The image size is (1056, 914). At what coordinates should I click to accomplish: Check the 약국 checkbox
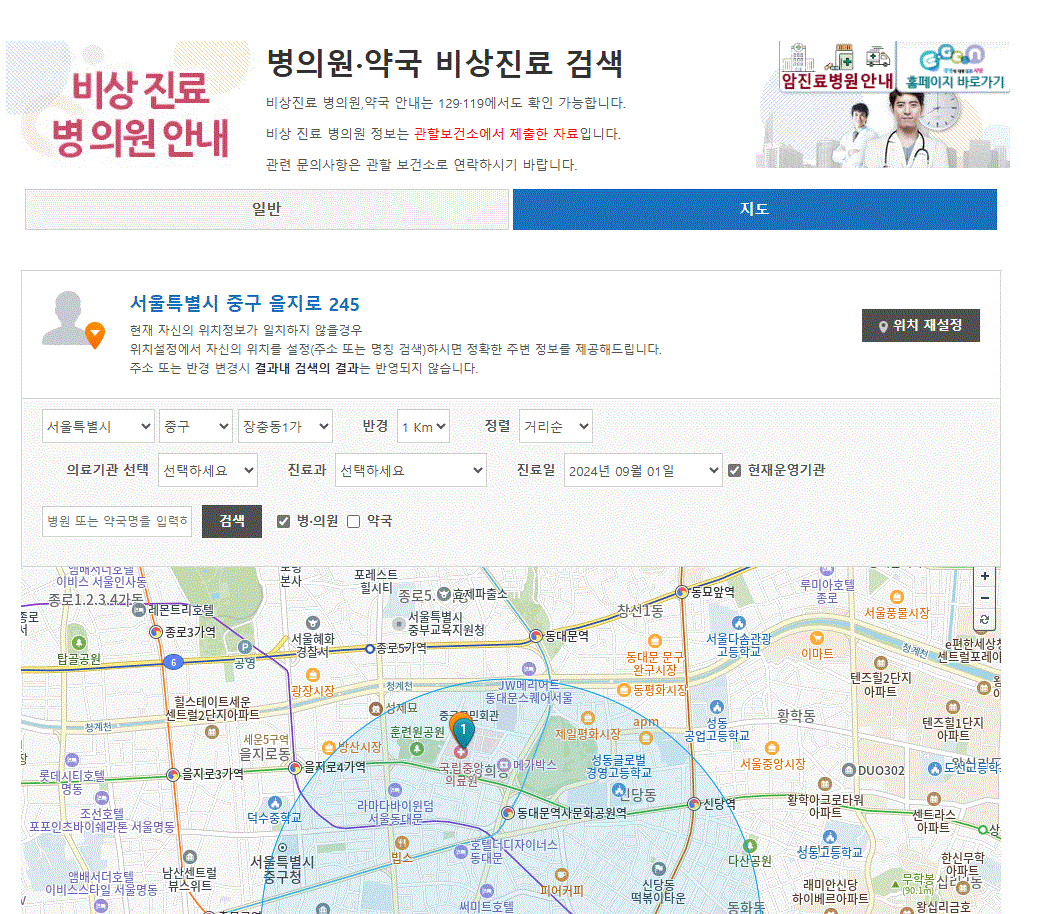coord(354,521)
